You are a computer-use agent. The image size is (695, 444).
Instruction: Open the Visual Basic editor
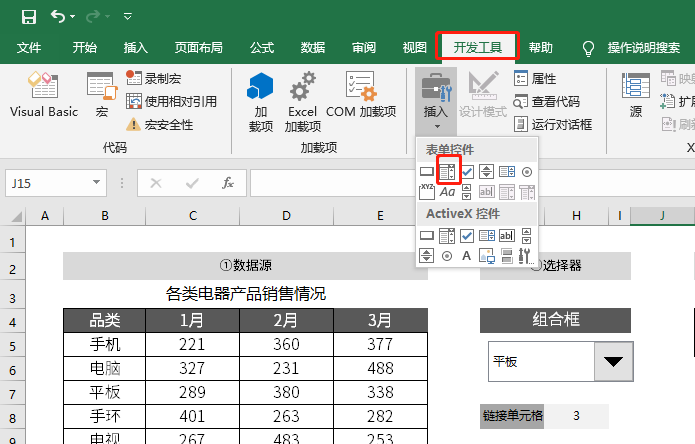tap(43, 95)
